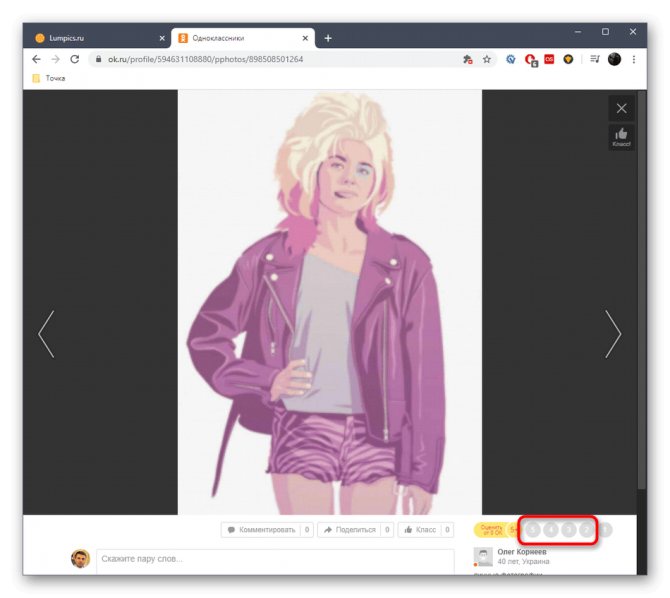Click the Комментировать button

267,530
